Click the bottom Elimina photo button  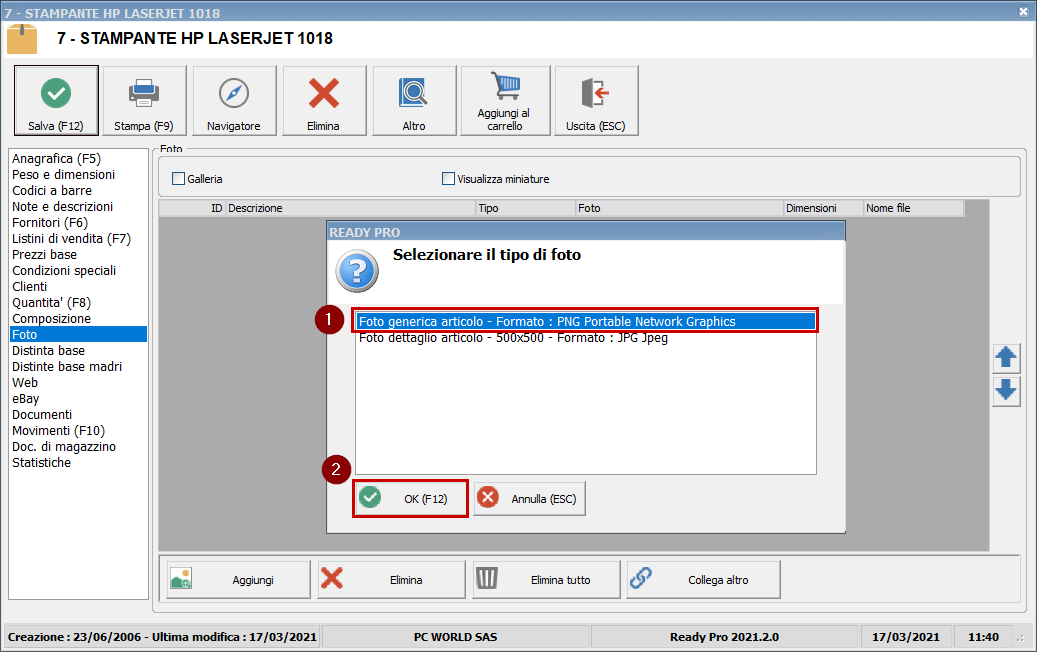point(391,580)
